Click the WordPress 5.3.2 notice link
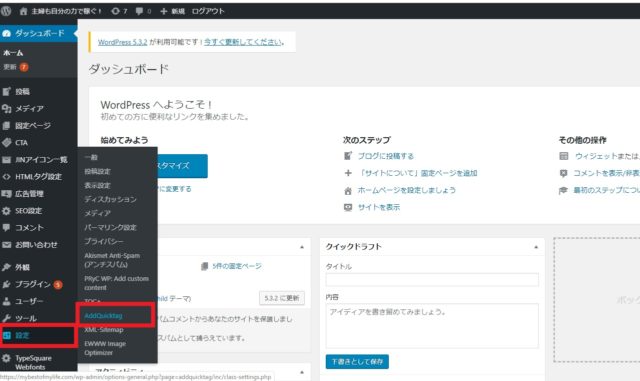Screen dimensions: 640x381 click(122, 42)
